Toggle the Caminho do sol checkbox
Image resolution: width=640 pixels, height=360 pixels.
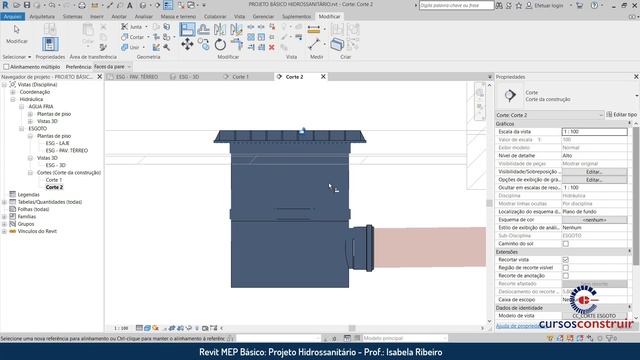566,244
